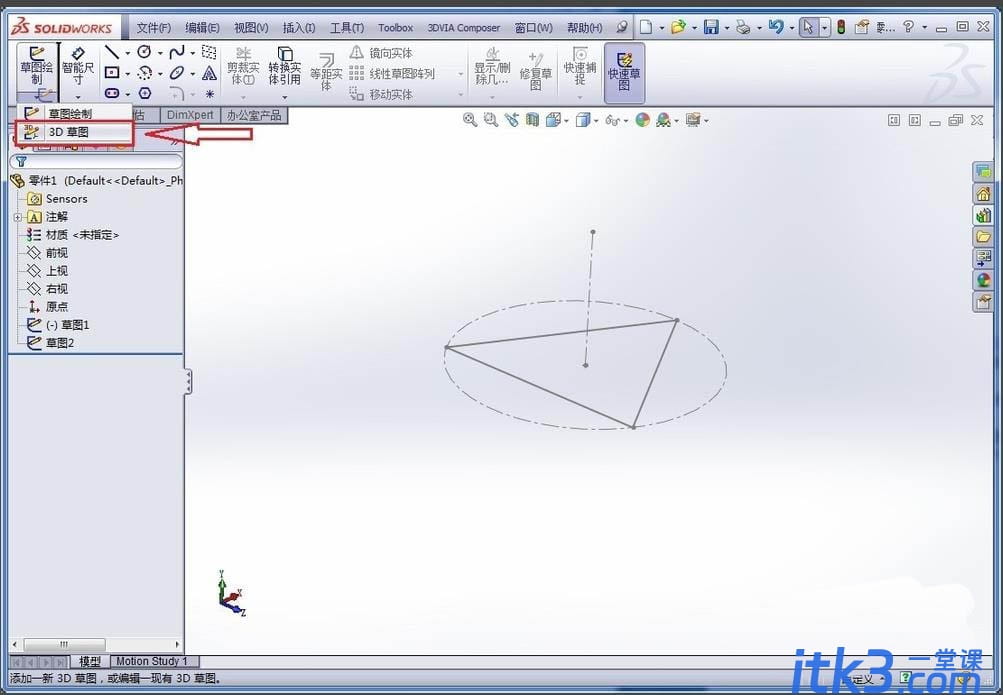Select 前视 plane in feature tree
The image size is (1003, 695).
(47, 253)
